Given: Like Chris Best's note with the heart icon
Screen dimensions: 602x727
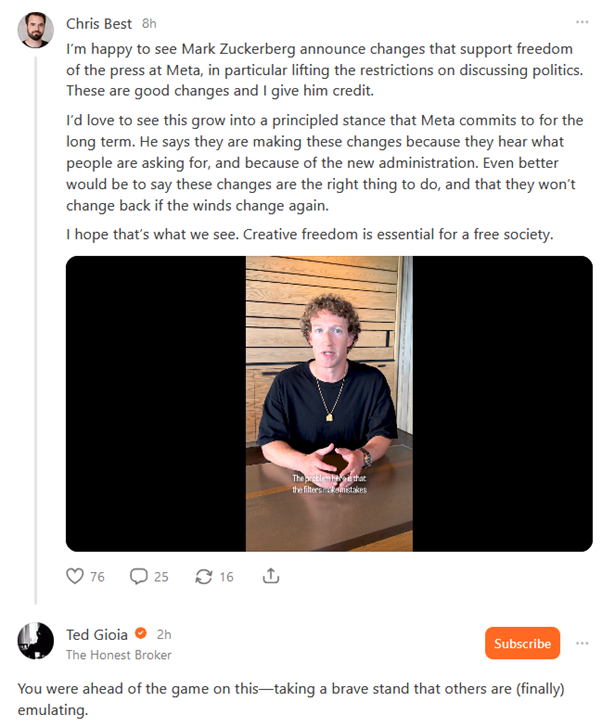Looking at the screenshot, I should 74,576.
